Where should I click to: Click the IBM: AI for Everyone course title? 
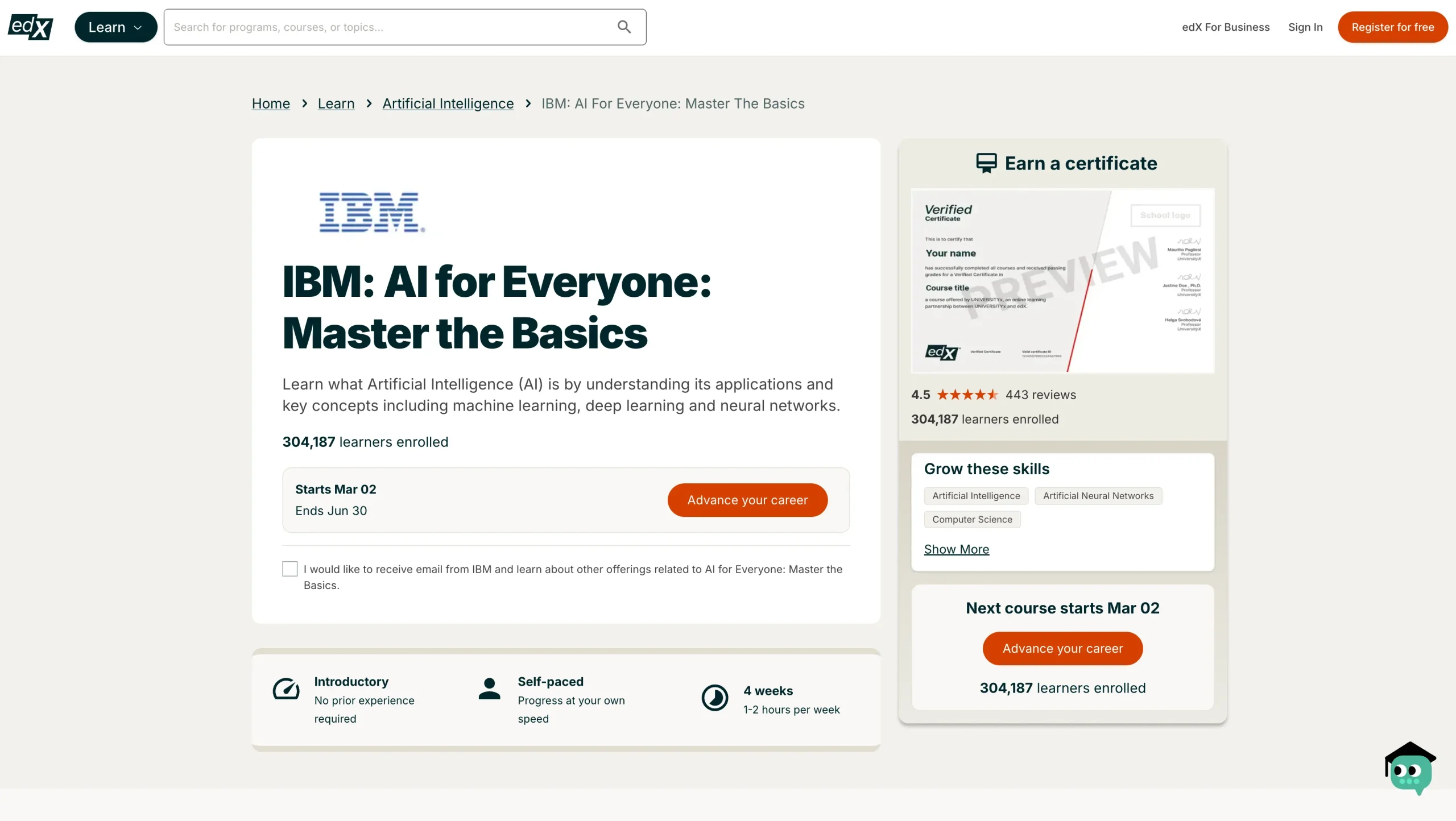coord(497,307)
